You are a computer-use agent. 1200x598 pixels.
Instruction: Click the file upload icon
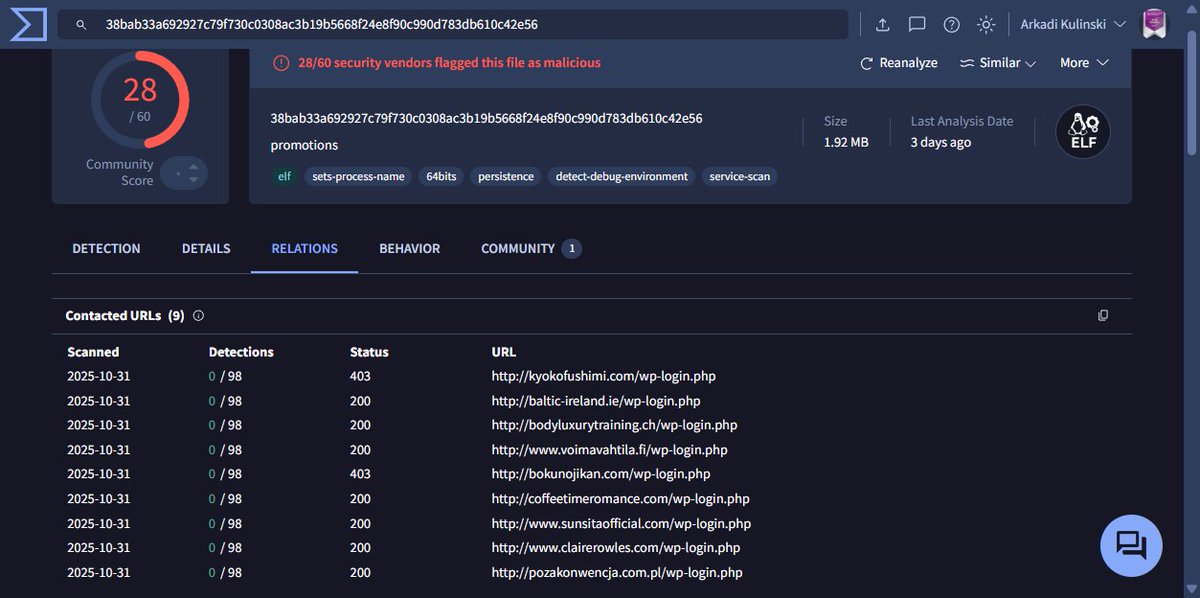(x=882, y=24)
